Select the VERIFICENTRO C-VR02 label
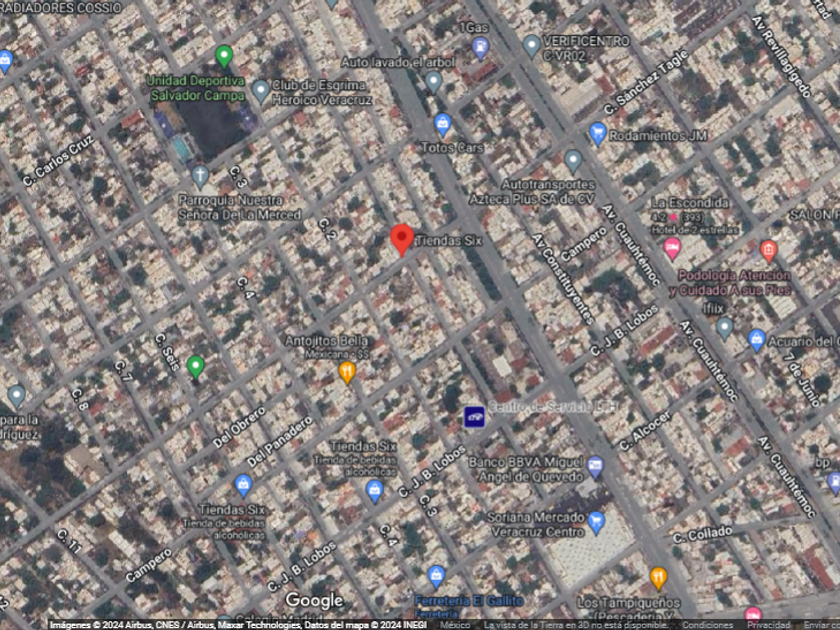 point(586,48)
